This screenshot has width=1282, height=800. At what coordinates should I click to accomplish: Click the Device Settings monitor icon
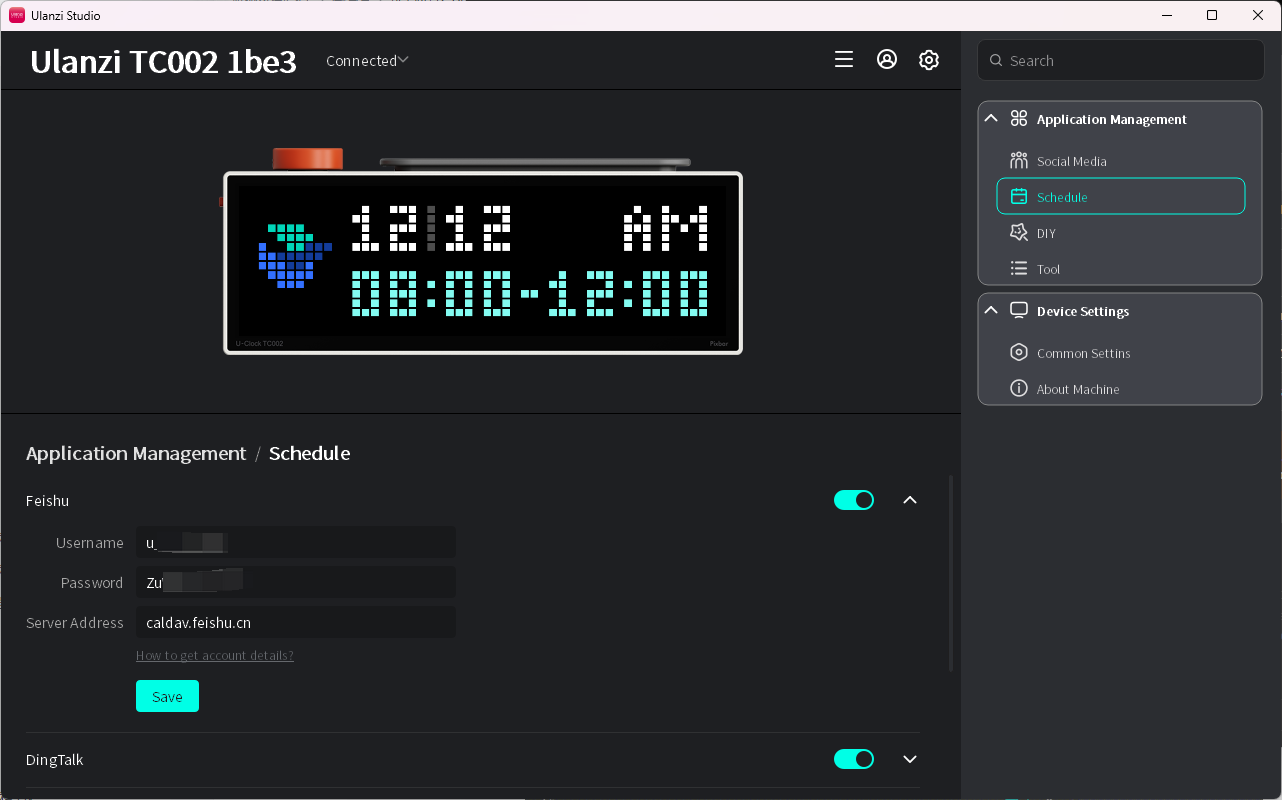(1019, 311)
